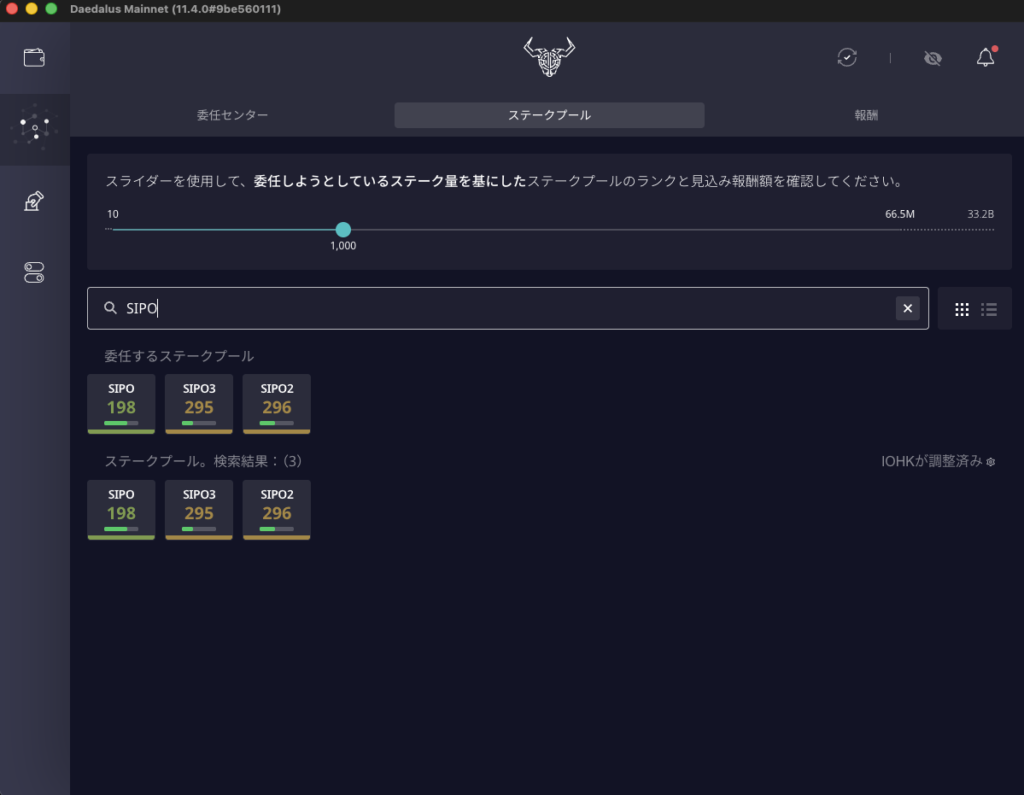Viewport: 1024px width, 795px height.
Task: Open SIPO2 pool in search results
Action: 276,510
